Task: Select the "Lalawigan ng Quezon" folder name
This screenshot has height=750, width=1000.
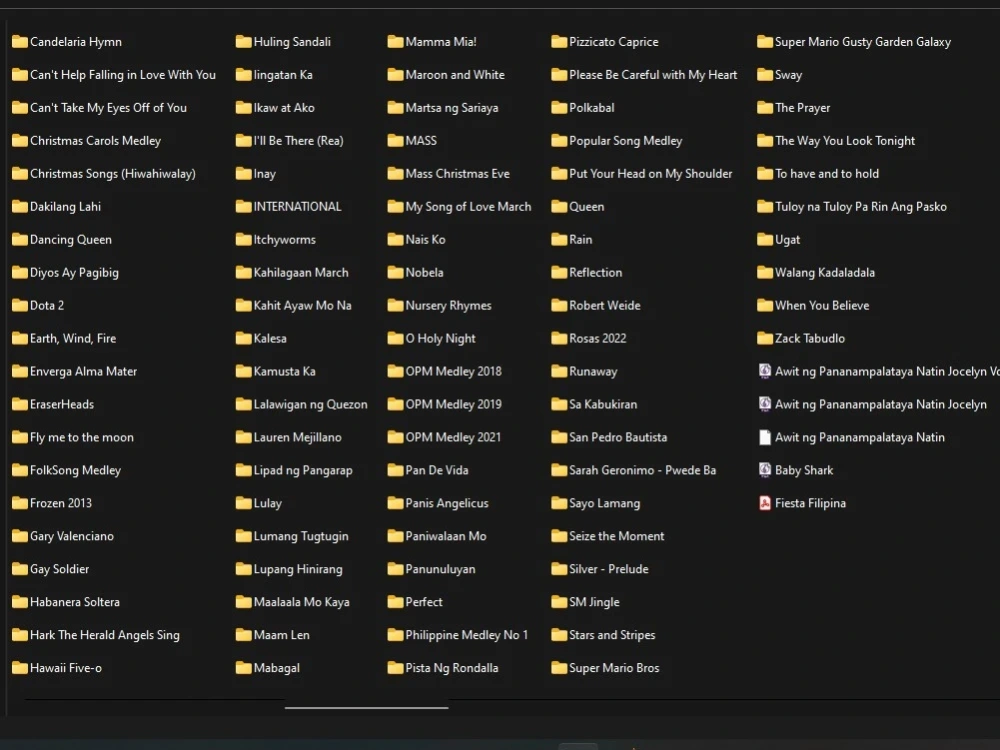Action: tap(311, 404)
